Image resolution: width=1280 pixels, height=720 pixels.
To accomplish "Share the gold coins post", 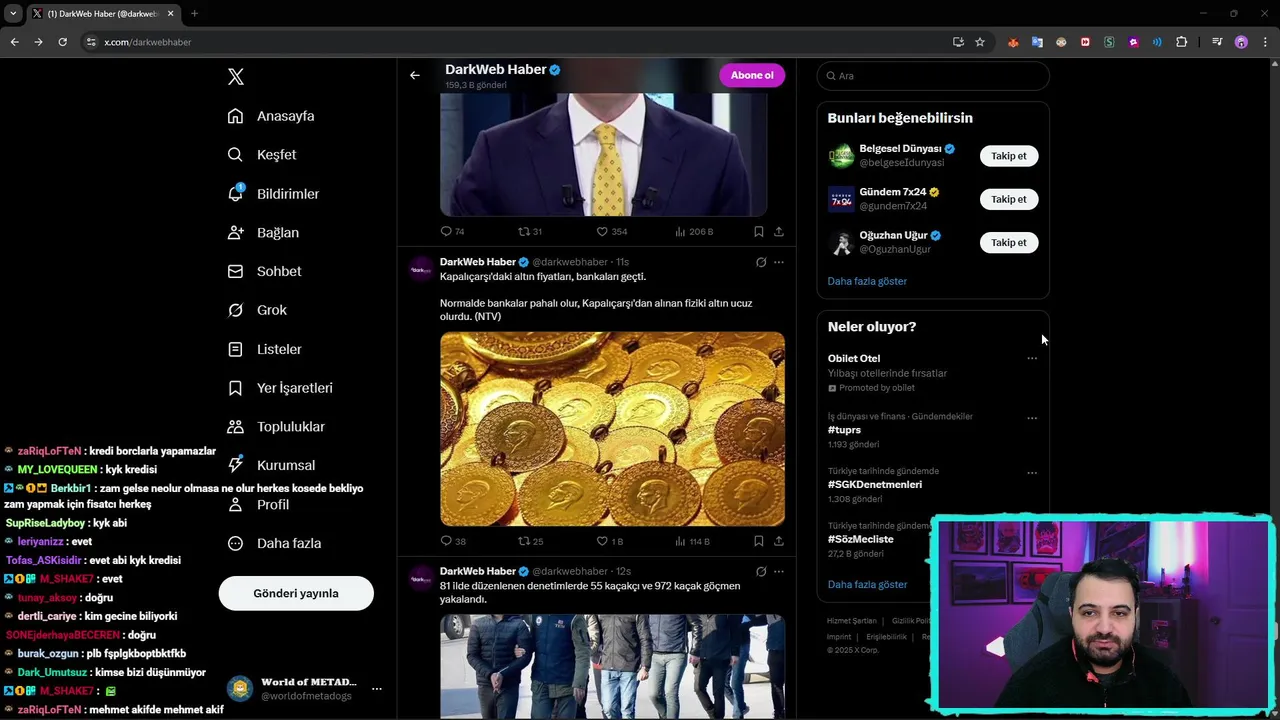I will point(778,541).
